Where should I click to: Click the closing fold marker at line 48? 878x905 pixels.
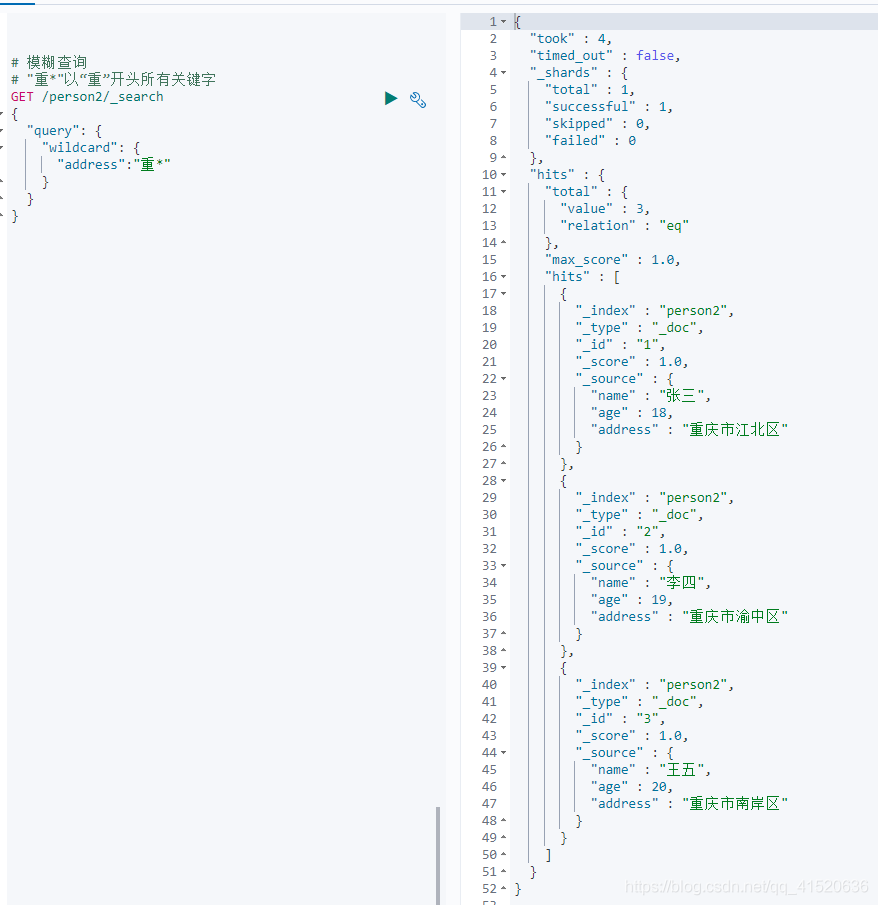click(x=503, y=821)
